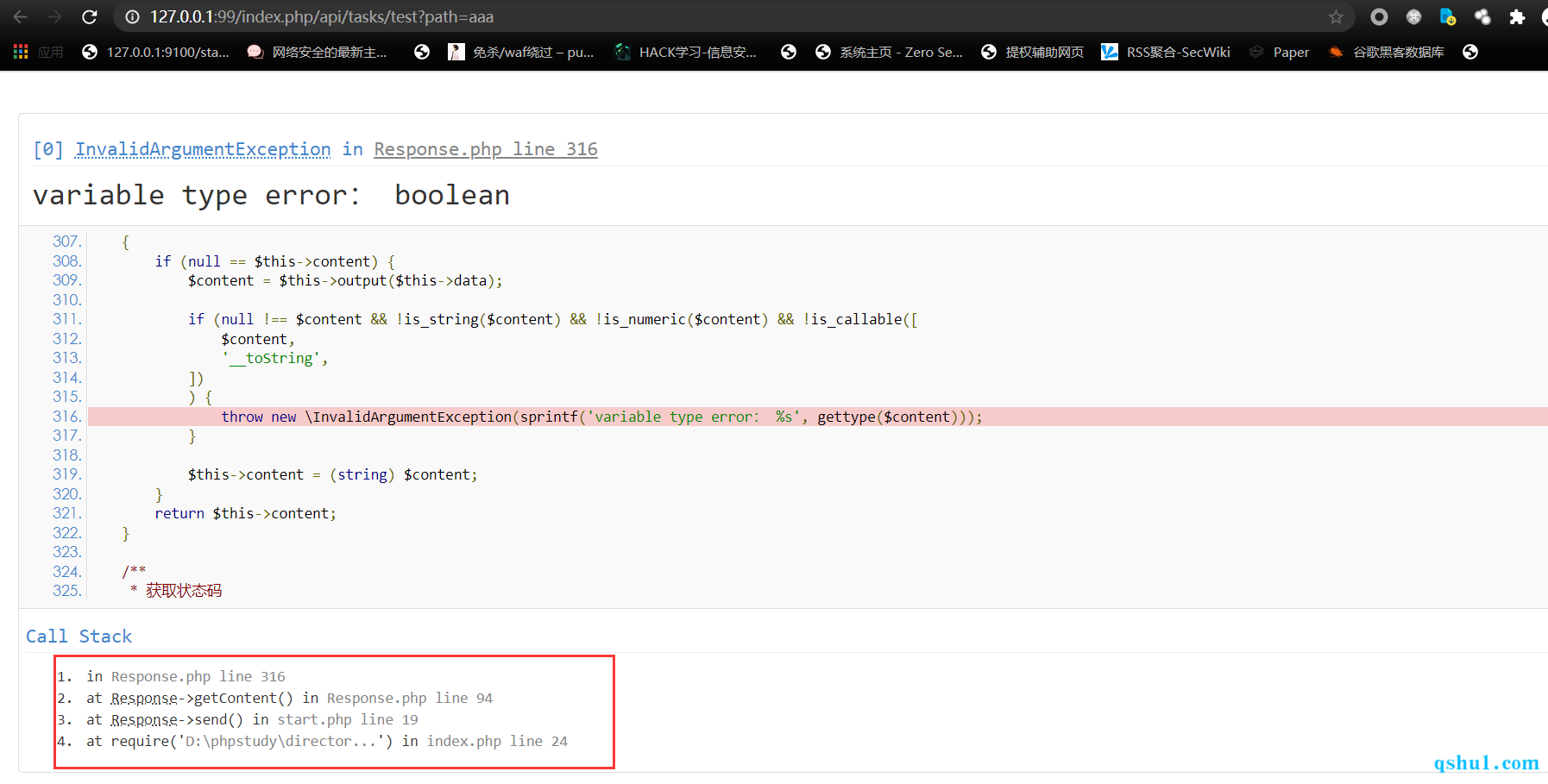Screen dimensions: 1548x784
Task: Open the cloud-shaped extension icon
Action: pos(1482,16)
